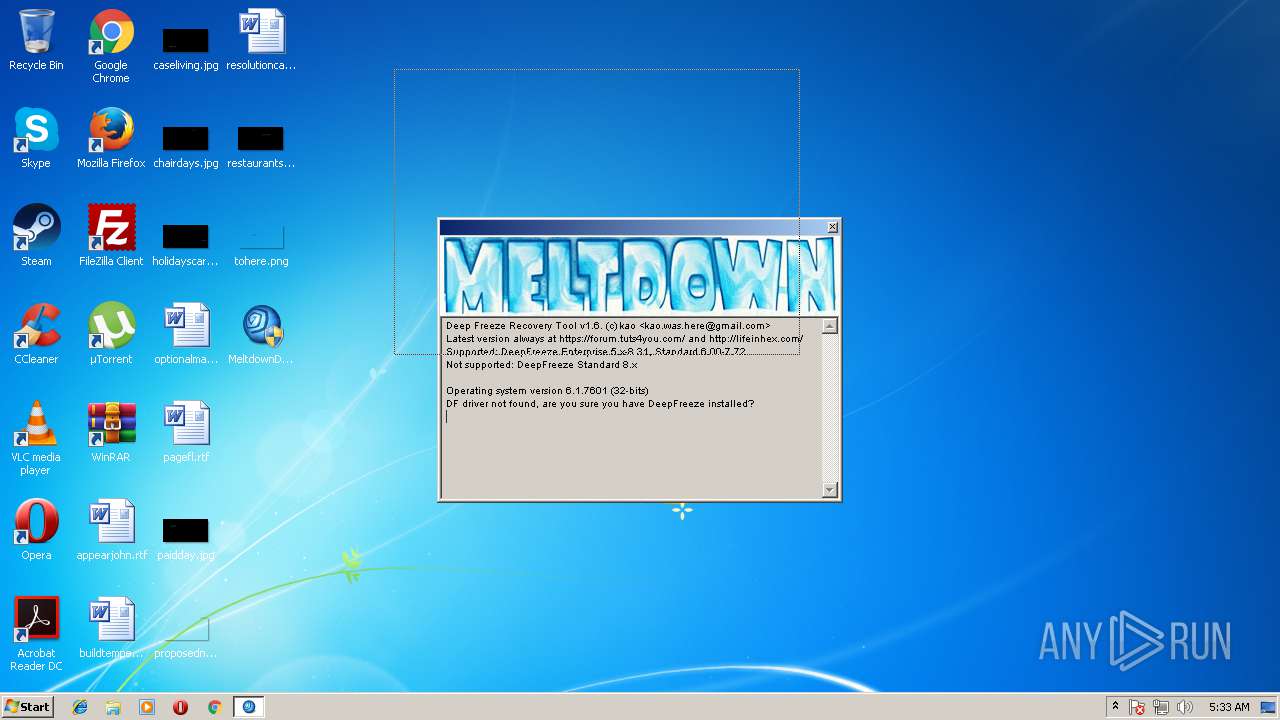The height and width of the screenshot is (720, 1280).
Task: Click the 'Operating system version 6.1.7601' line
Action: pos(547,391)
